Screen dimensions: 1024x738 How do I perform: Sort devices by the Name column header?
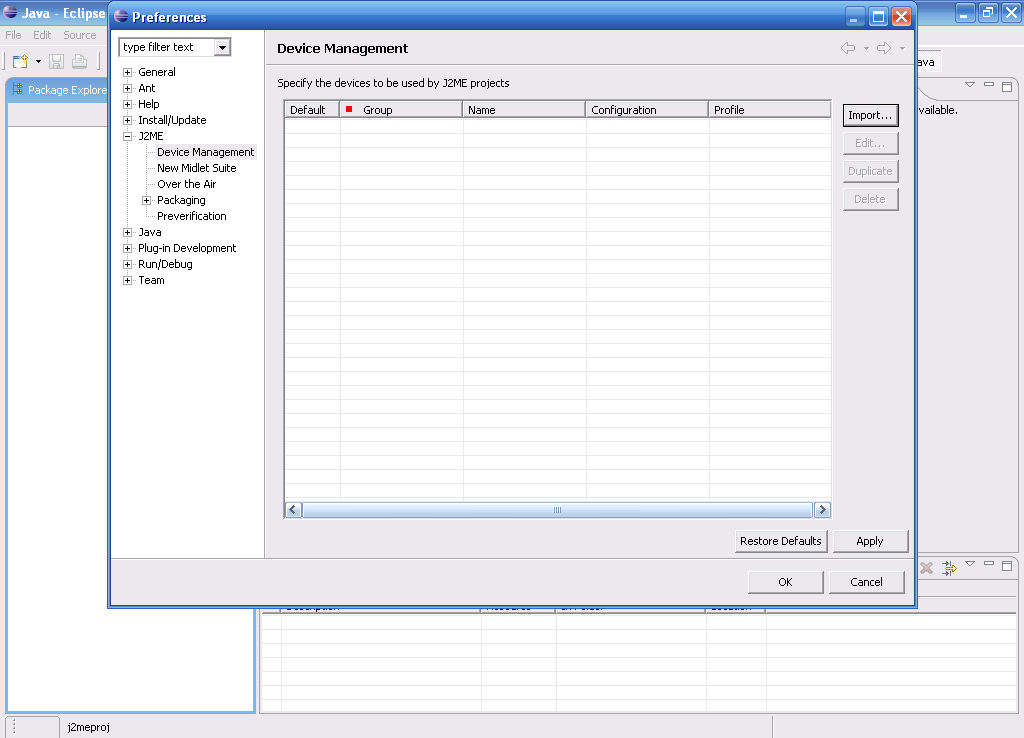524,110
